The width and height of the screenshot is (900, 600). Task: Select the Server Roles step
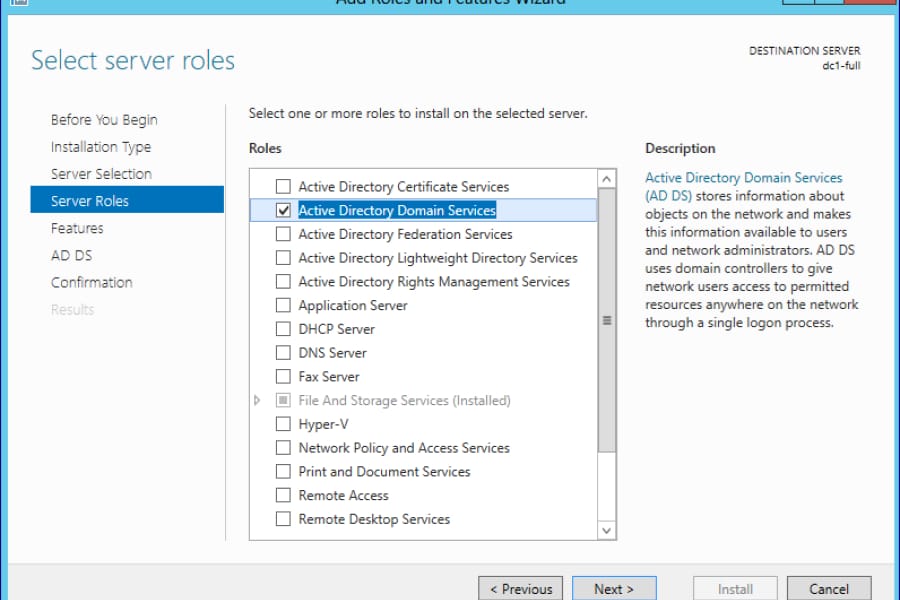[127, 200]
